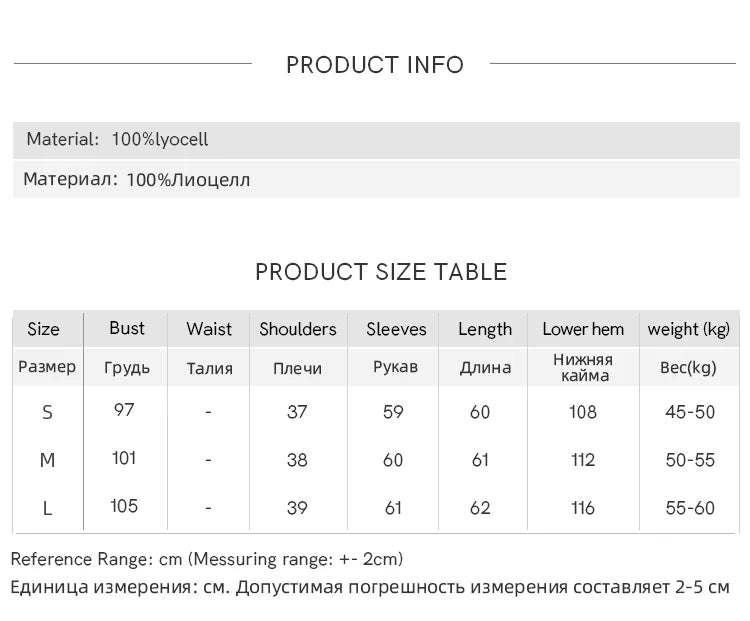This screenshot has width=750, height=621.
Task: Click the Reference Range note text
Action: click(207, 559)
